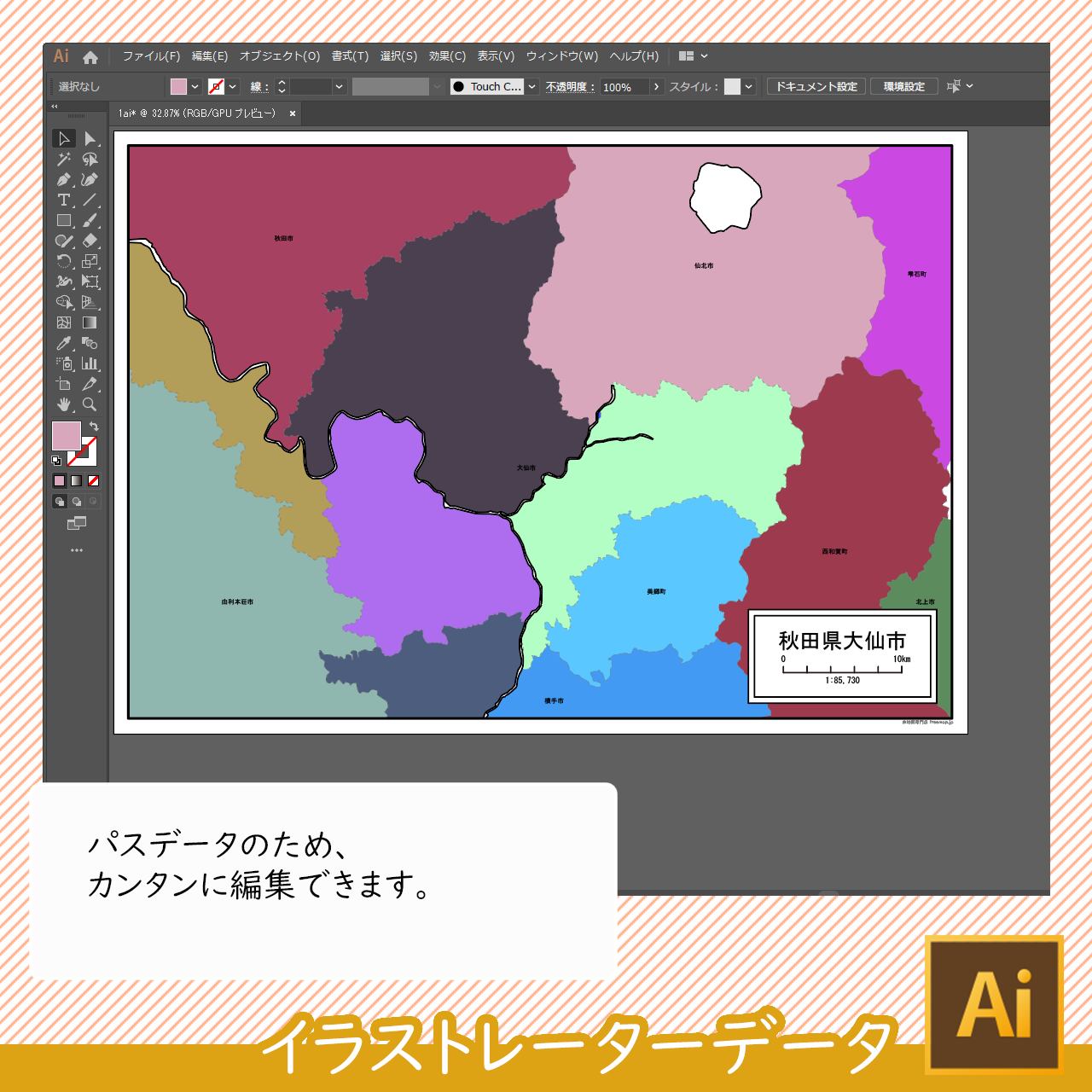Activate the Type tool
Screen dimensions: 1092x1092
64,200
